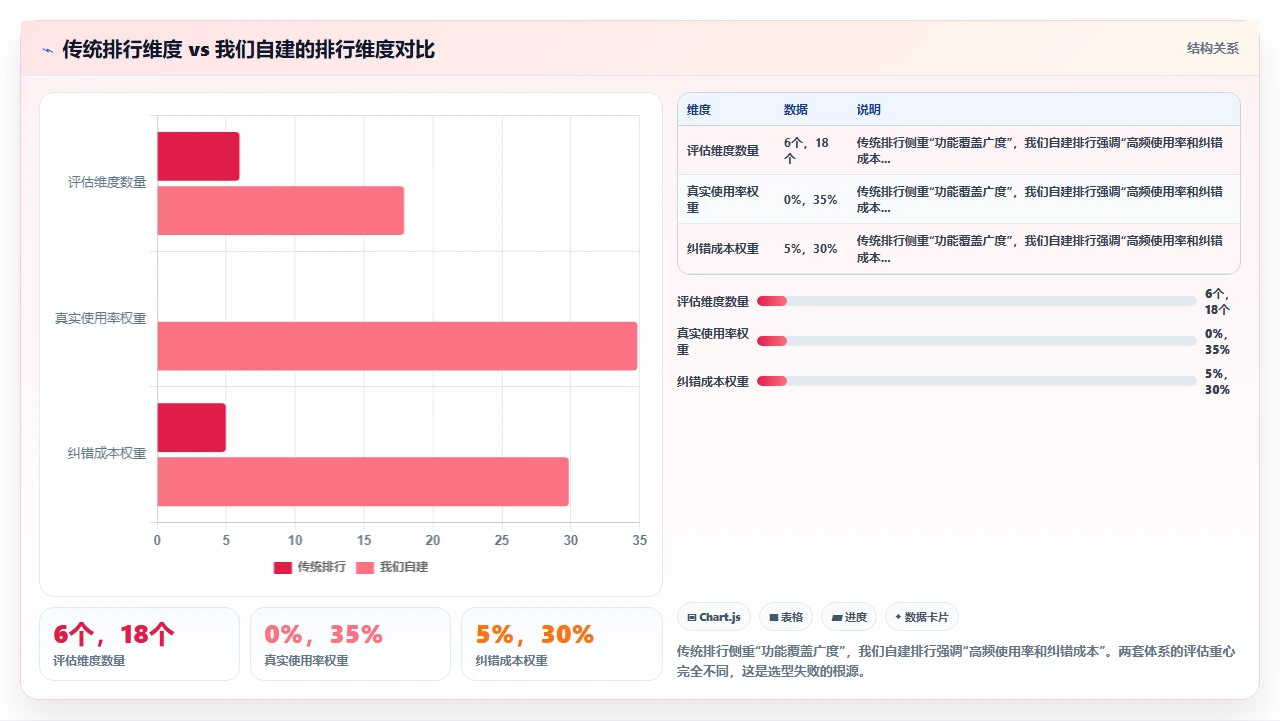Image resolution: width=1280 pixels, height=721 pixels.
Task: Click the page title 传统排行维度 vs 我们自建
Action: 249,49
